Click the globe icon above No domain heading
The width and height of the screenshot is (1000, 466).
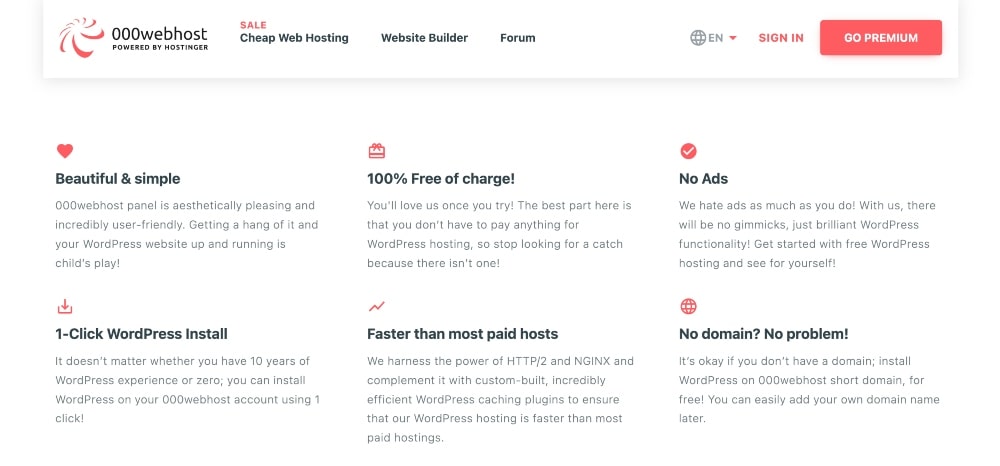pos(688,306)
